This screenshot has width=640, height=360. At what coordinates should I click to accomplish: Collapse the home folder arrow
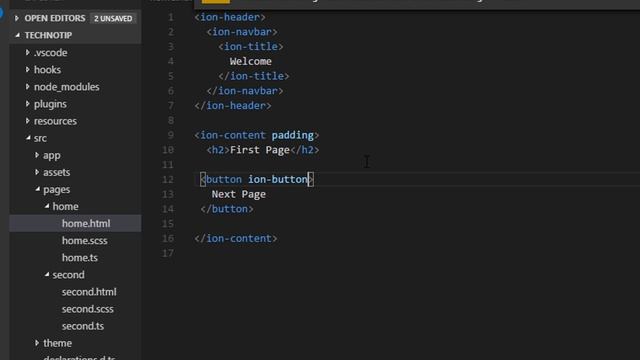tap(47, 206)
